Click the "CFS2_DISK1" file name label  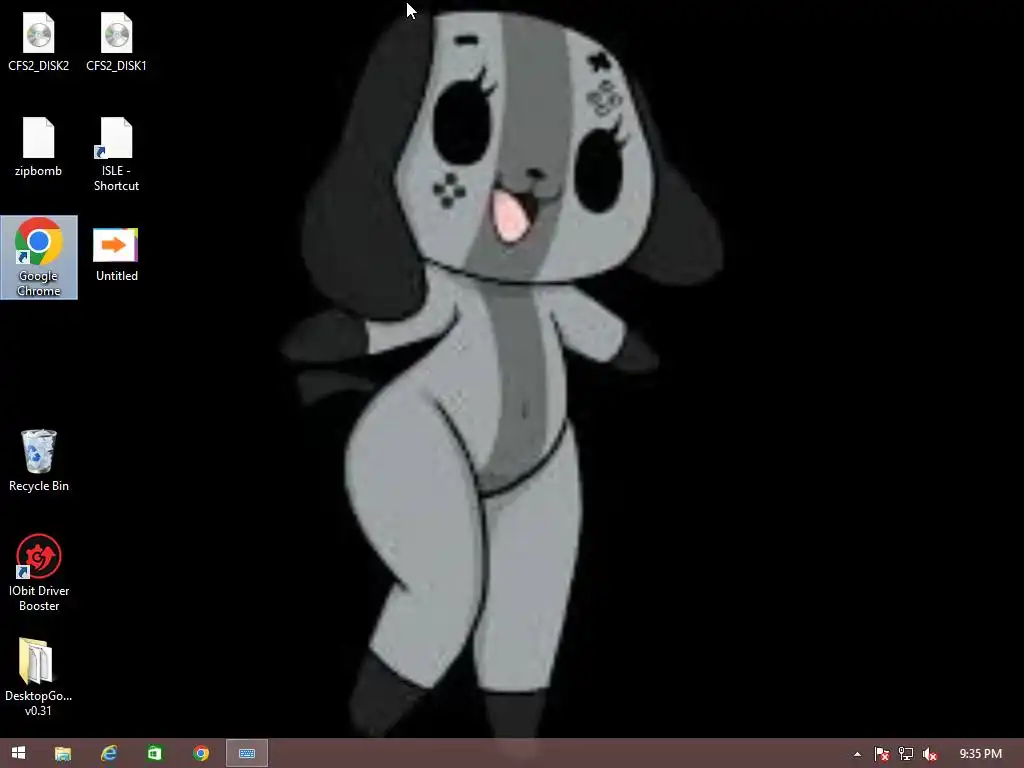pos(116,65)
